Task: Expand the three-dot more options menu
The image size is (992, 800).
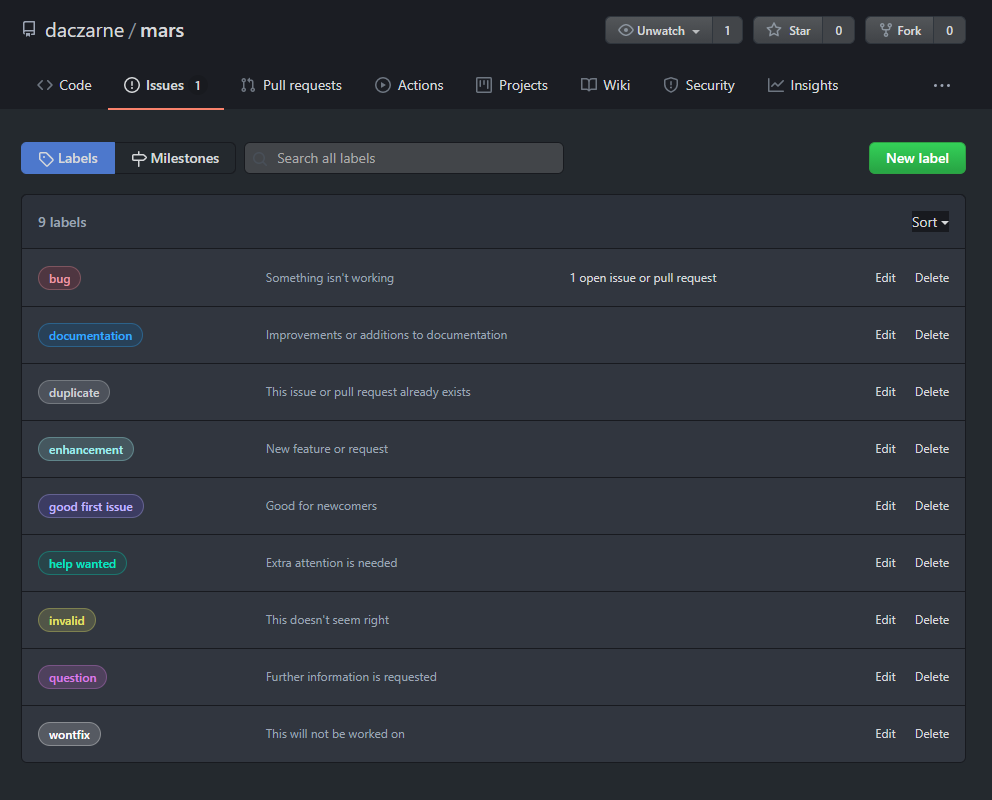Action: [942, 86]
